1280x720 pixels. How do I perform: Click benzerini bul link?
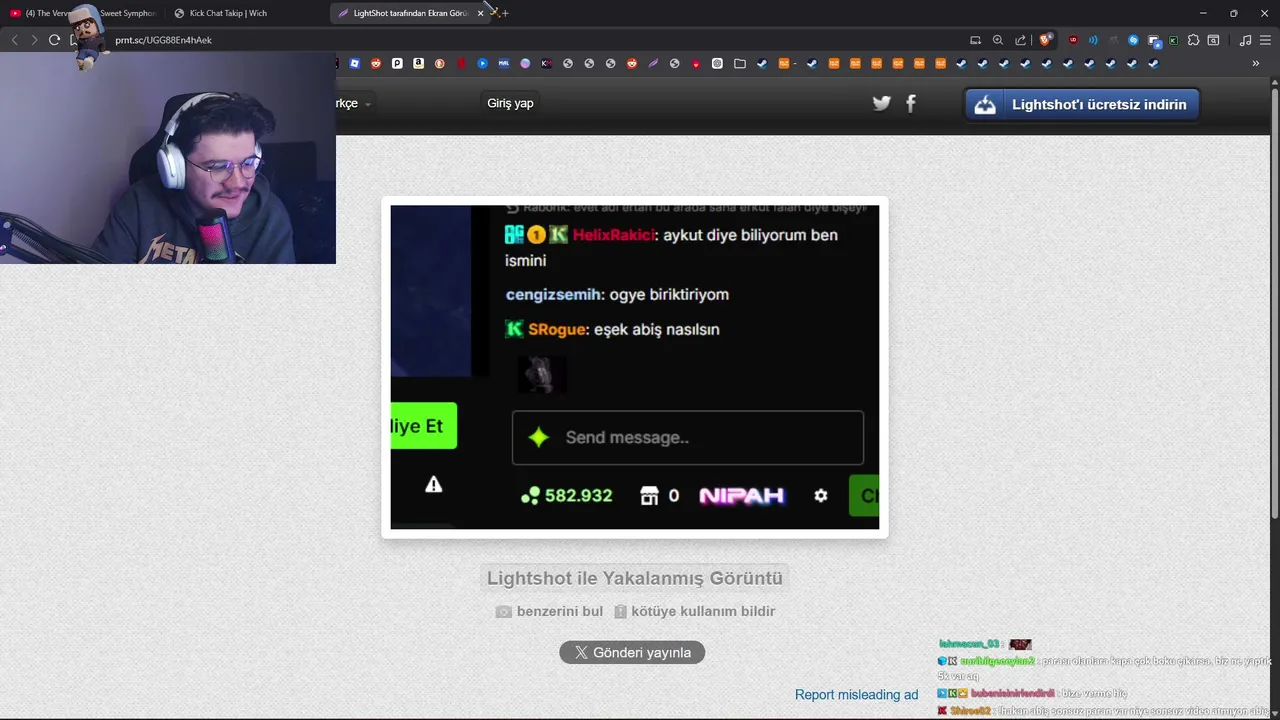click(x=550, y=611)
